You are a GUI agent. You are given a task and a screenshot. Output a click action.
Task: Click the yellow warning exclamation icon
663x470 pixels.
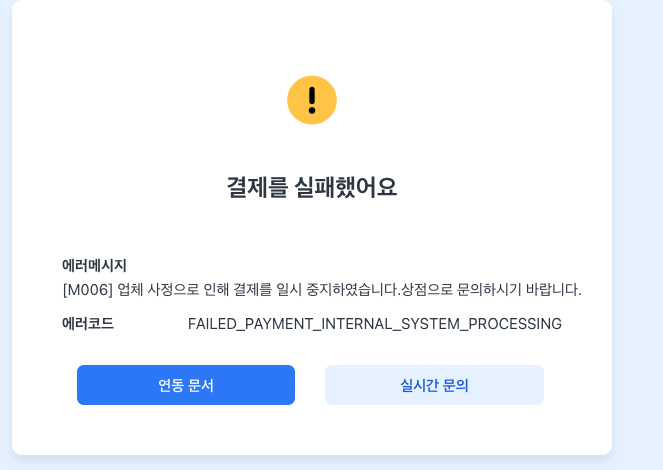[x=312, y=100]
